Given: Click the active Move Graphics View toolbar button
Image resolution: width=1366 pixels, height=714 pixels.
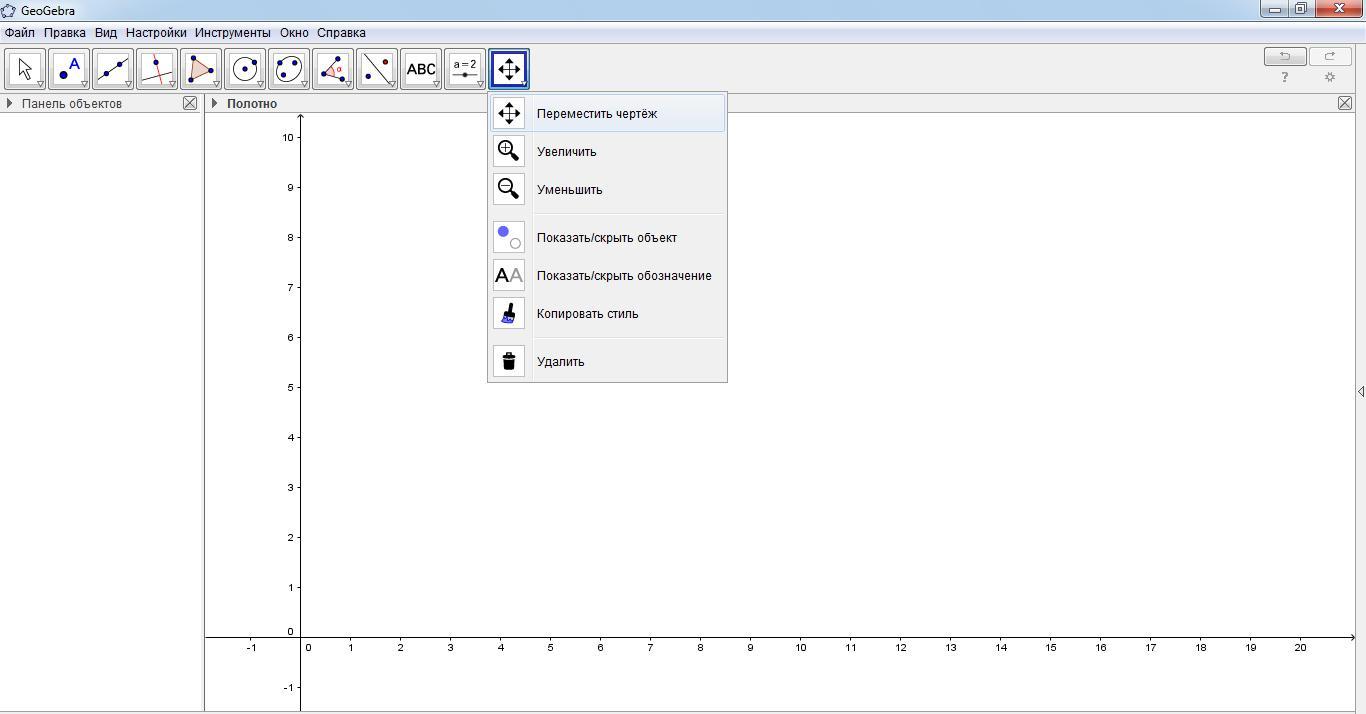Looking at the screenshot, I should point(509,69).
